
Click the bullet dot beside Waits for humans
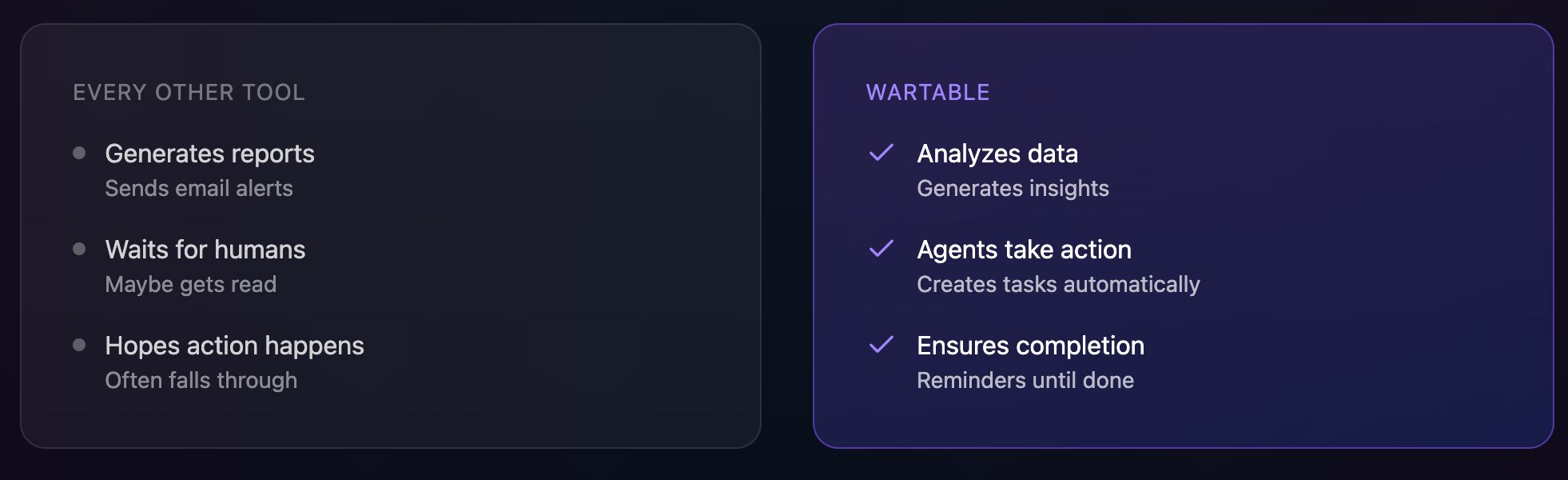point(79,249)
